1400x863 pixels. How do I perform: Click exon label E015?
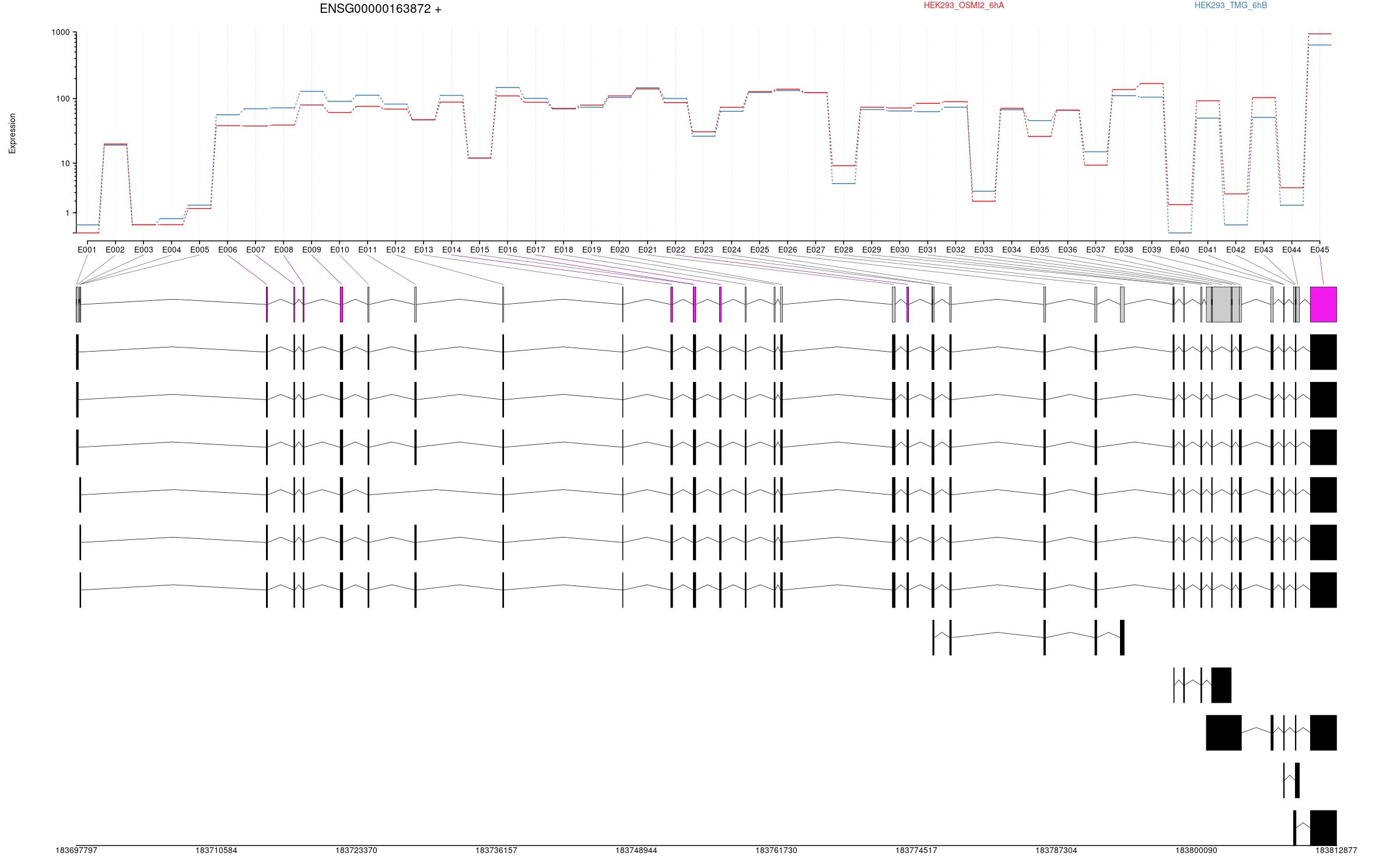(x=479, y=250)
